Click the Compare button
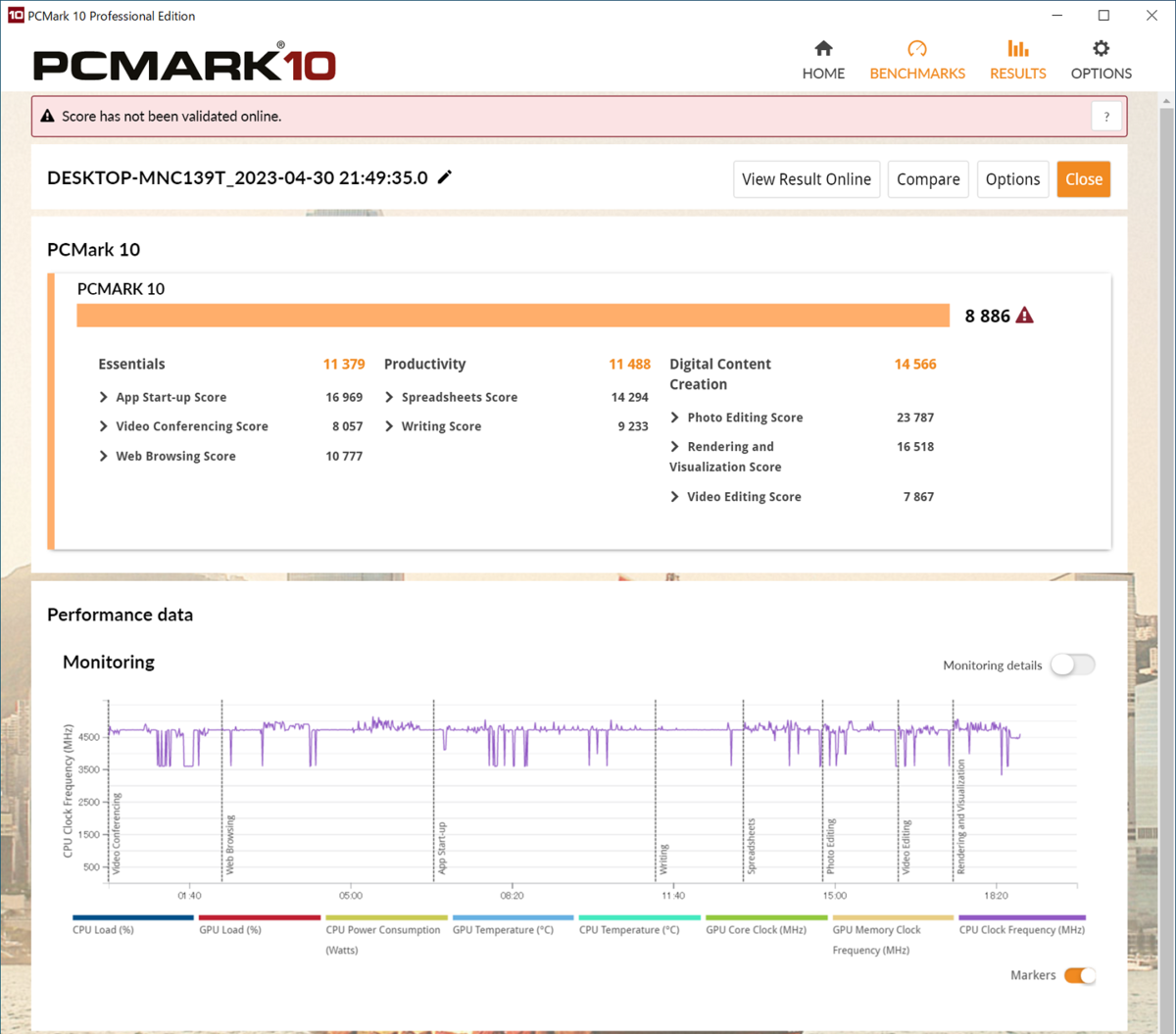Screen dimensions: 1176x1034 pyautogui.click(x=928, y=179)
